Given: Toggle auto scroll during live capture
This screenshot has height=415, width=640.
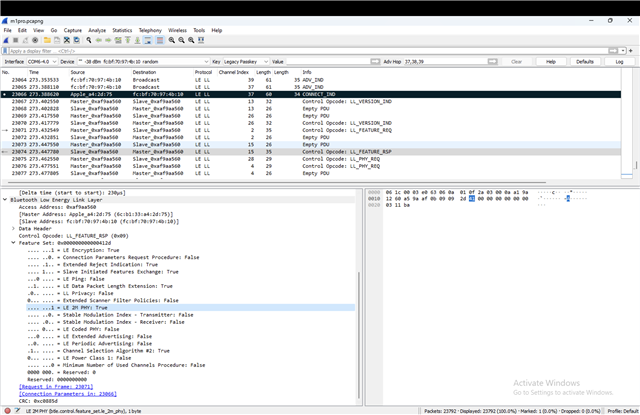Looking at the screenshot, I should tap(148, 40).
